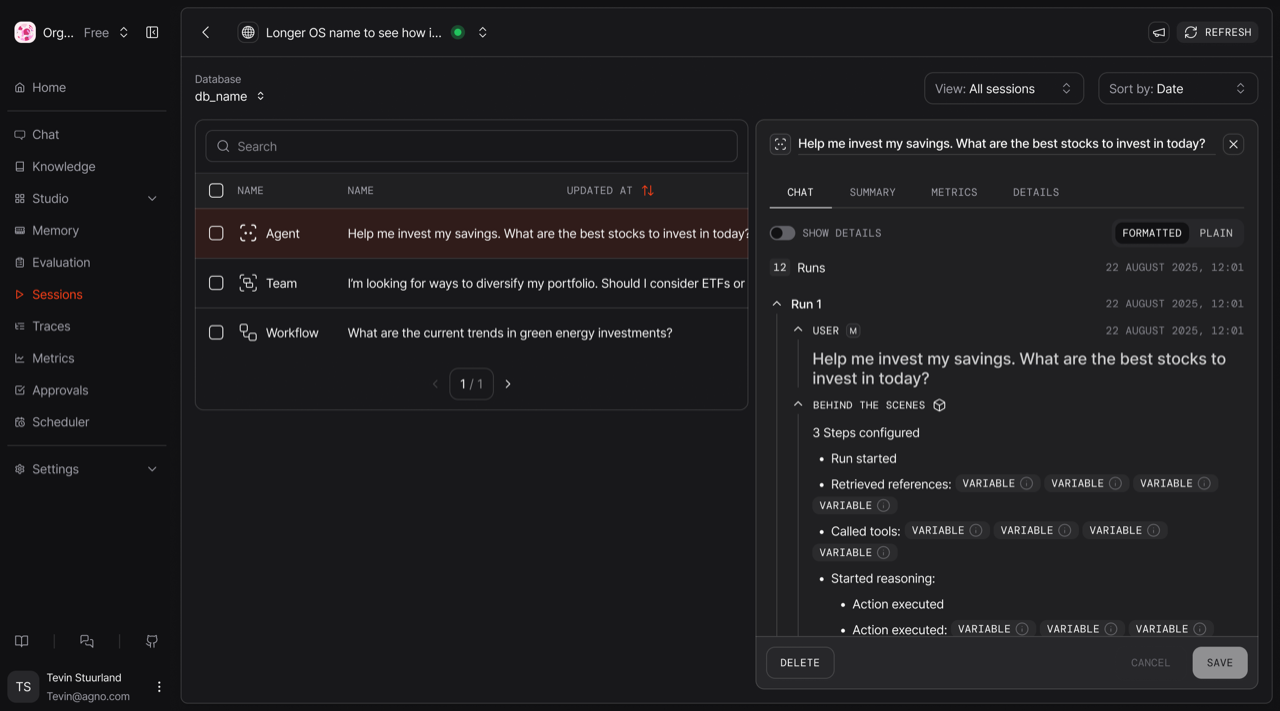Viewport: 1280px width, 711px height.
Task: Go to next page arrow
Action: coord(508,384)
